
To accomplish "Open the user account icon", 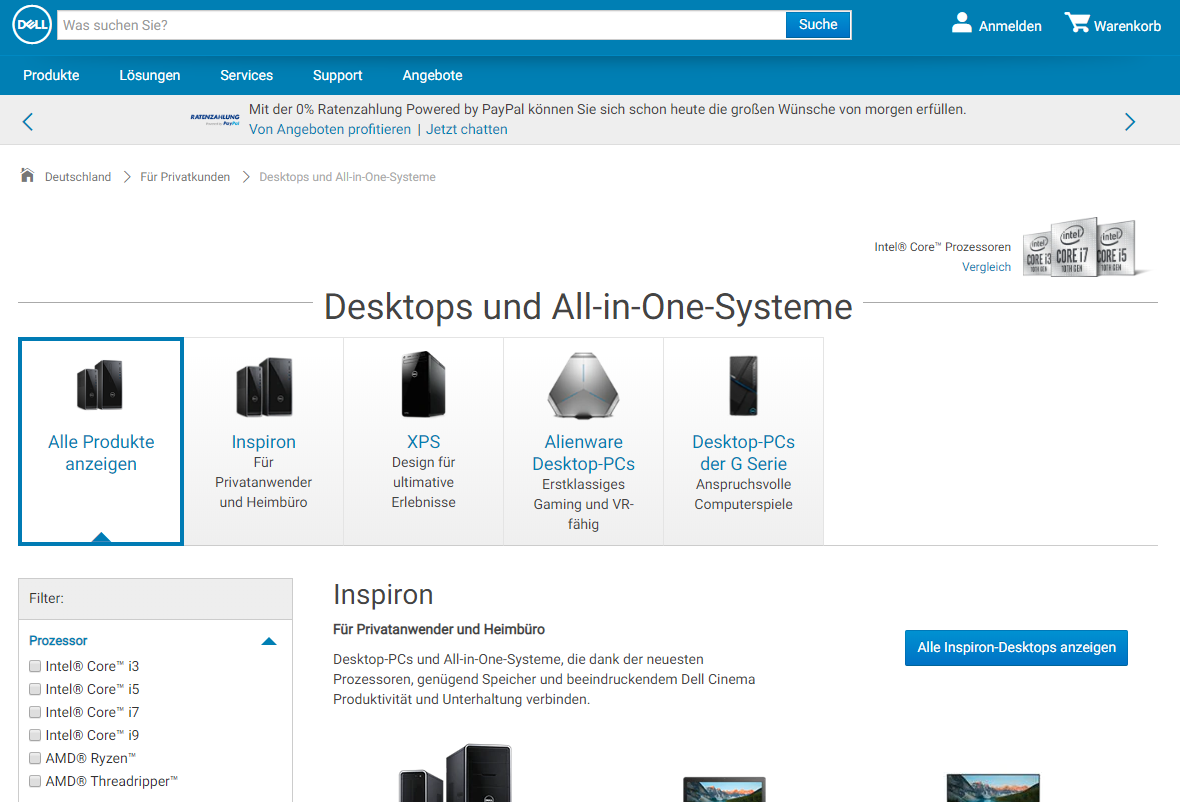I will pos(961,23).
